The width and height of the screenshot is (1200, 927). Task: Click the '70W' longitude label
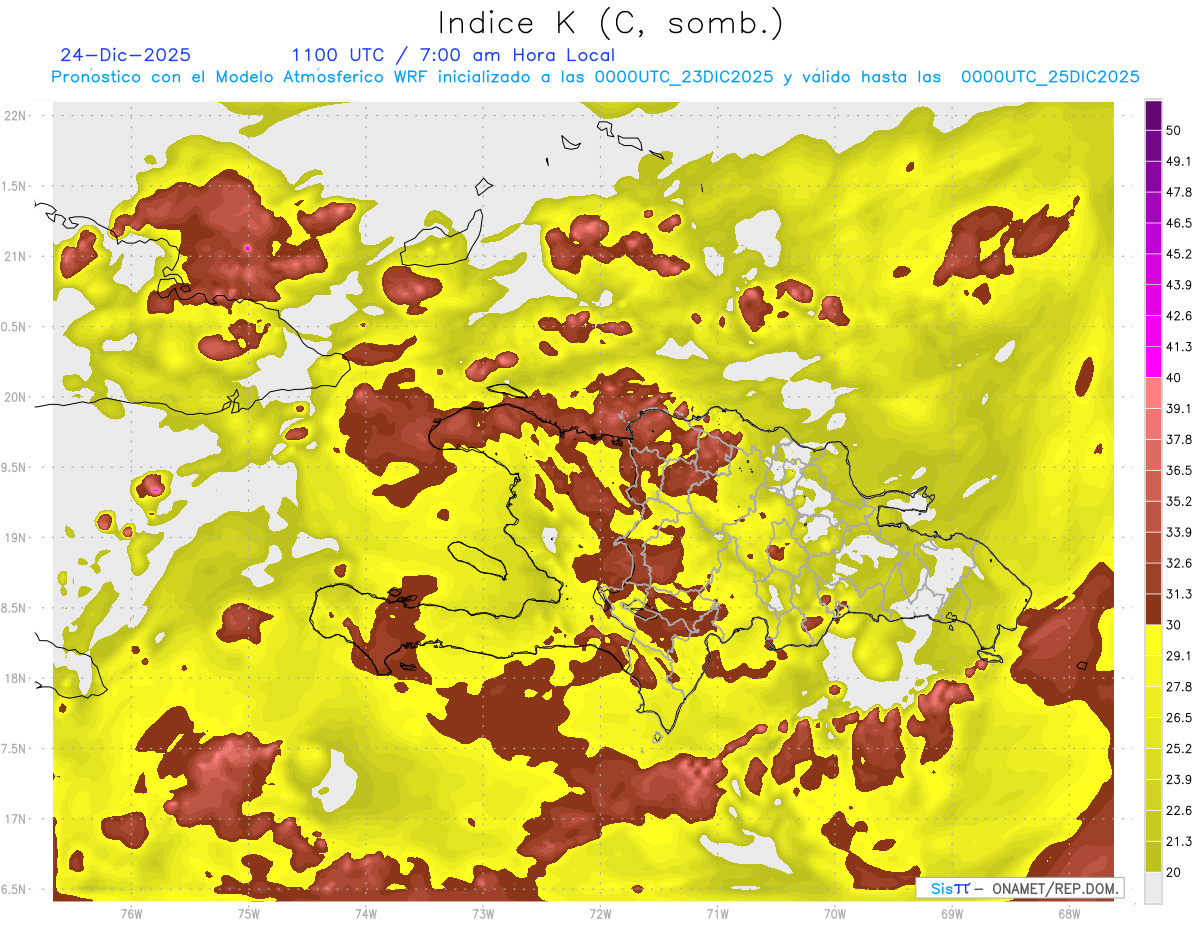834,913
